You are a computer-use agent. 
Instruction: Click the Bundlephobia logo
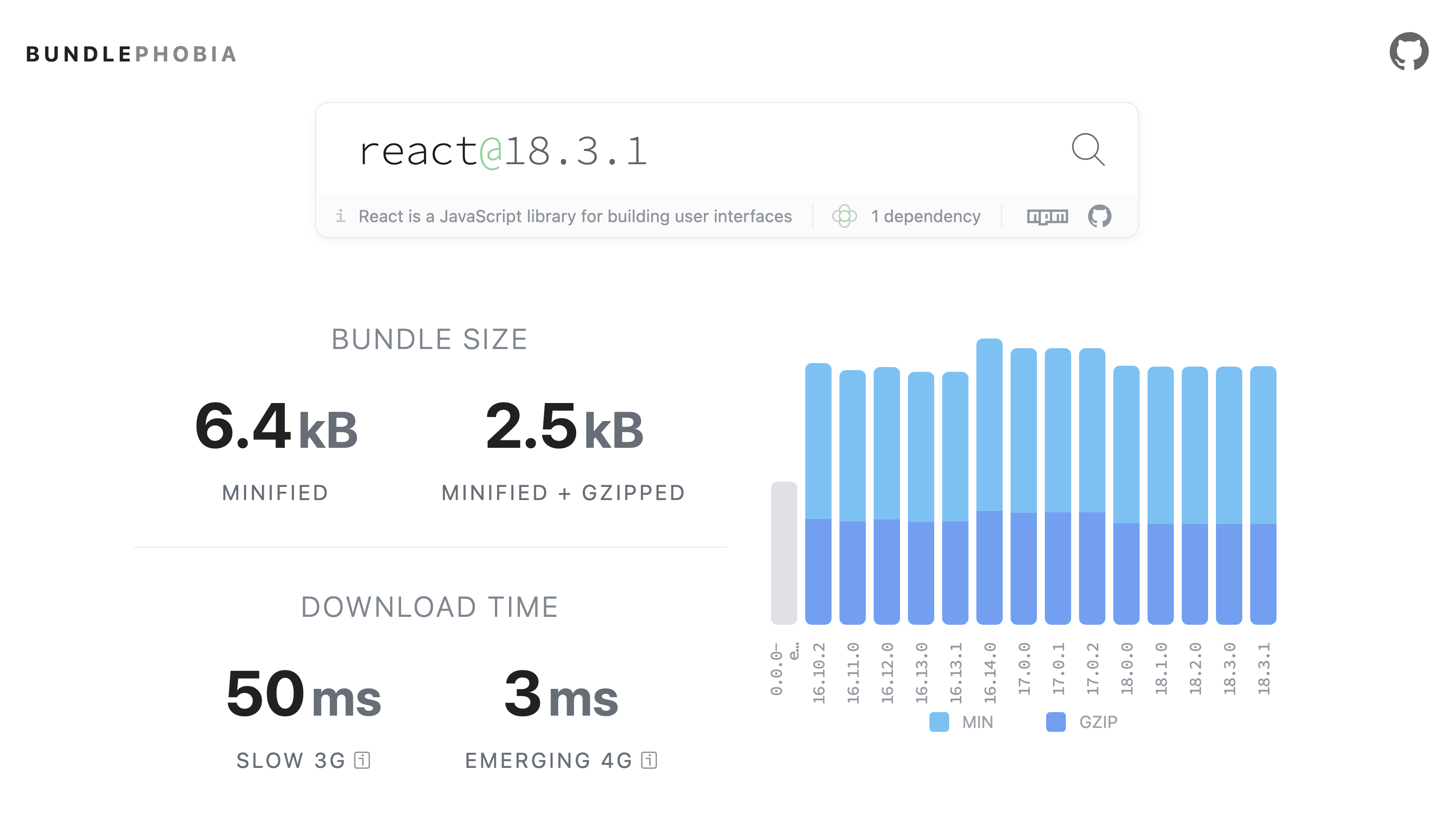(x=131, y=54)
